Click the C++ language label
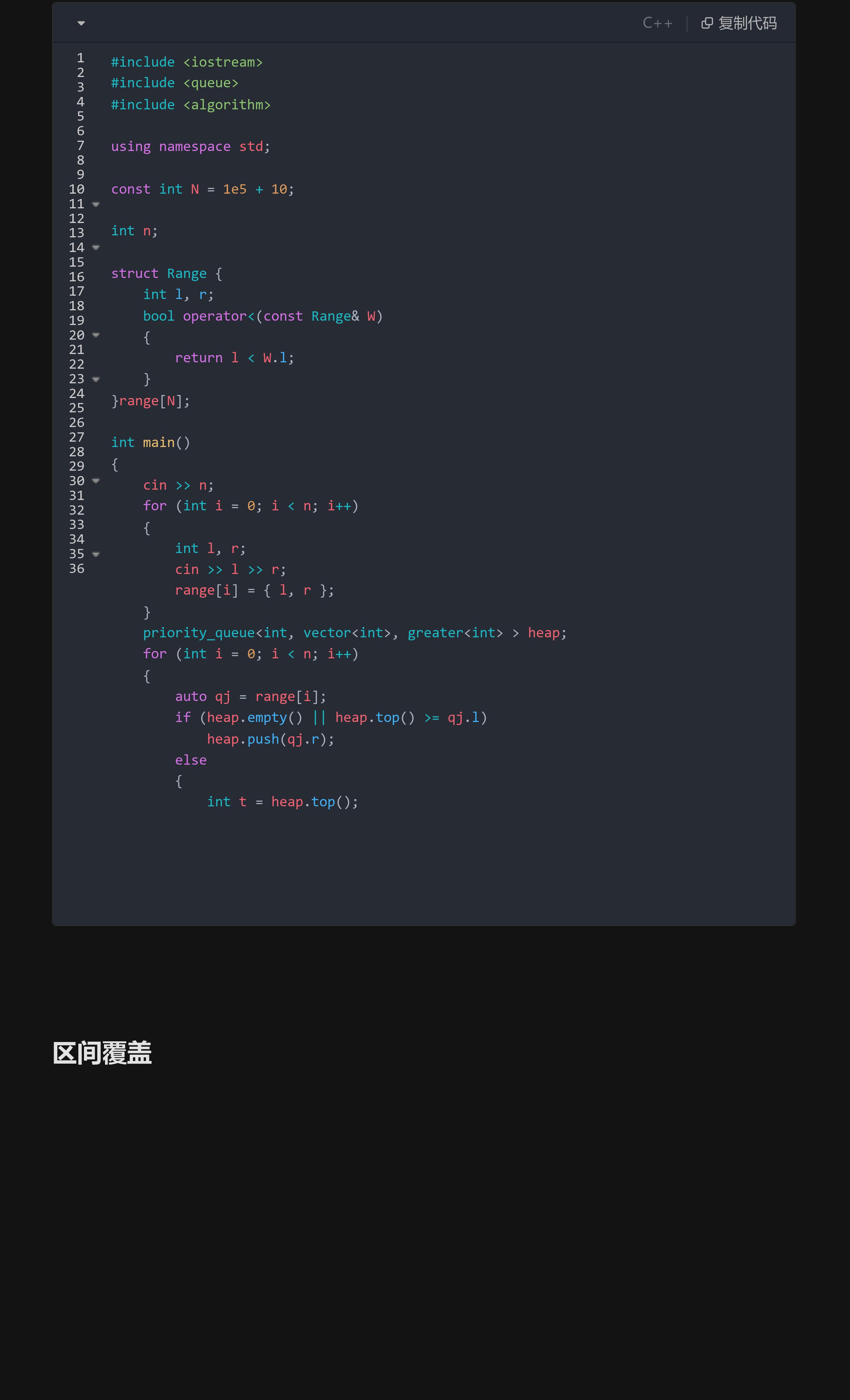Image resolution: width=850 pixels, height=1400 pixels. click(x=657, y=23)
